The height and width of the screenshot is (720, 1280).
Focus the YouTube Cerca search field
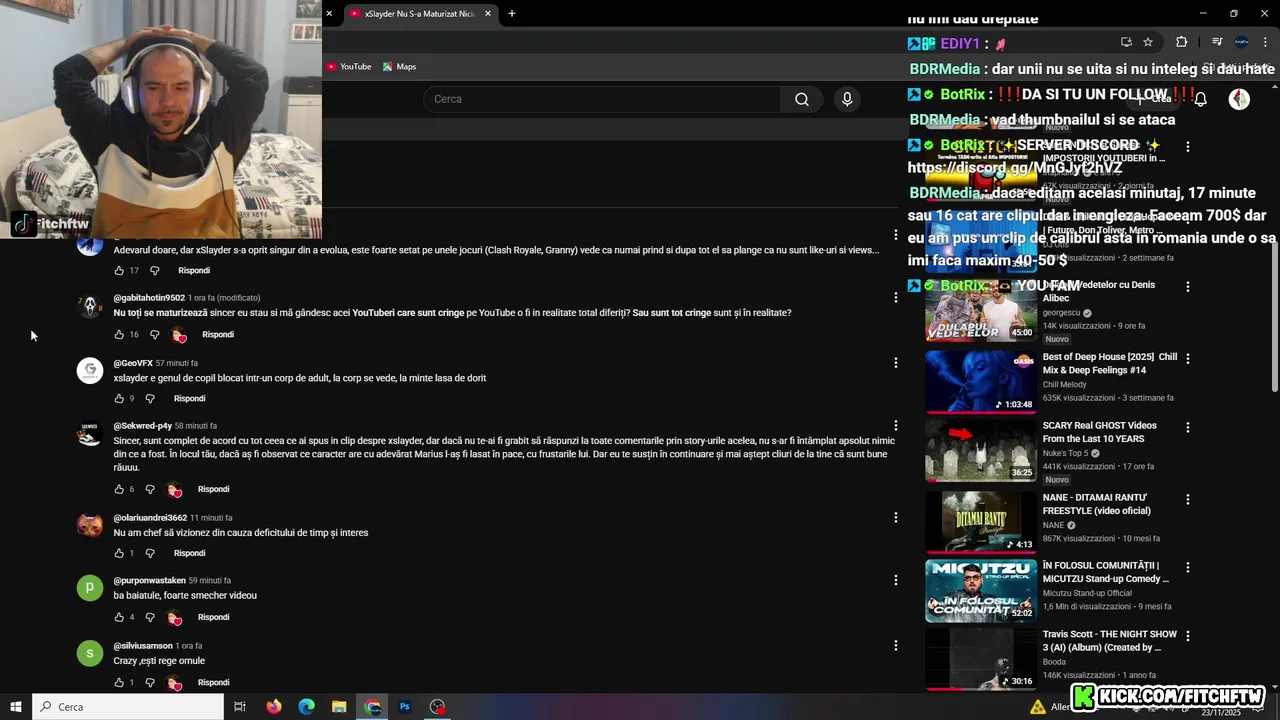click(602, 99)
